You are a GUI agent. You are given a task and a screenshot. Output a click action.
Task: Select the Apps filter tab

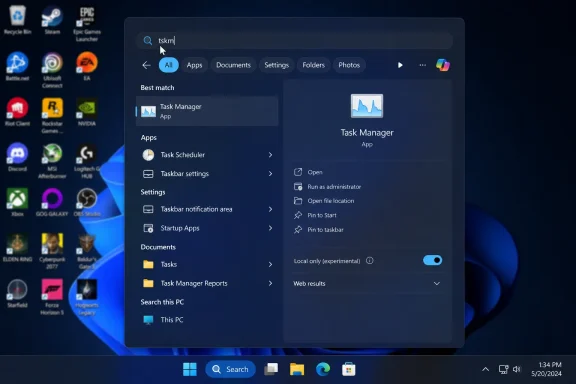pyautogui.click(x=194, y=65)
